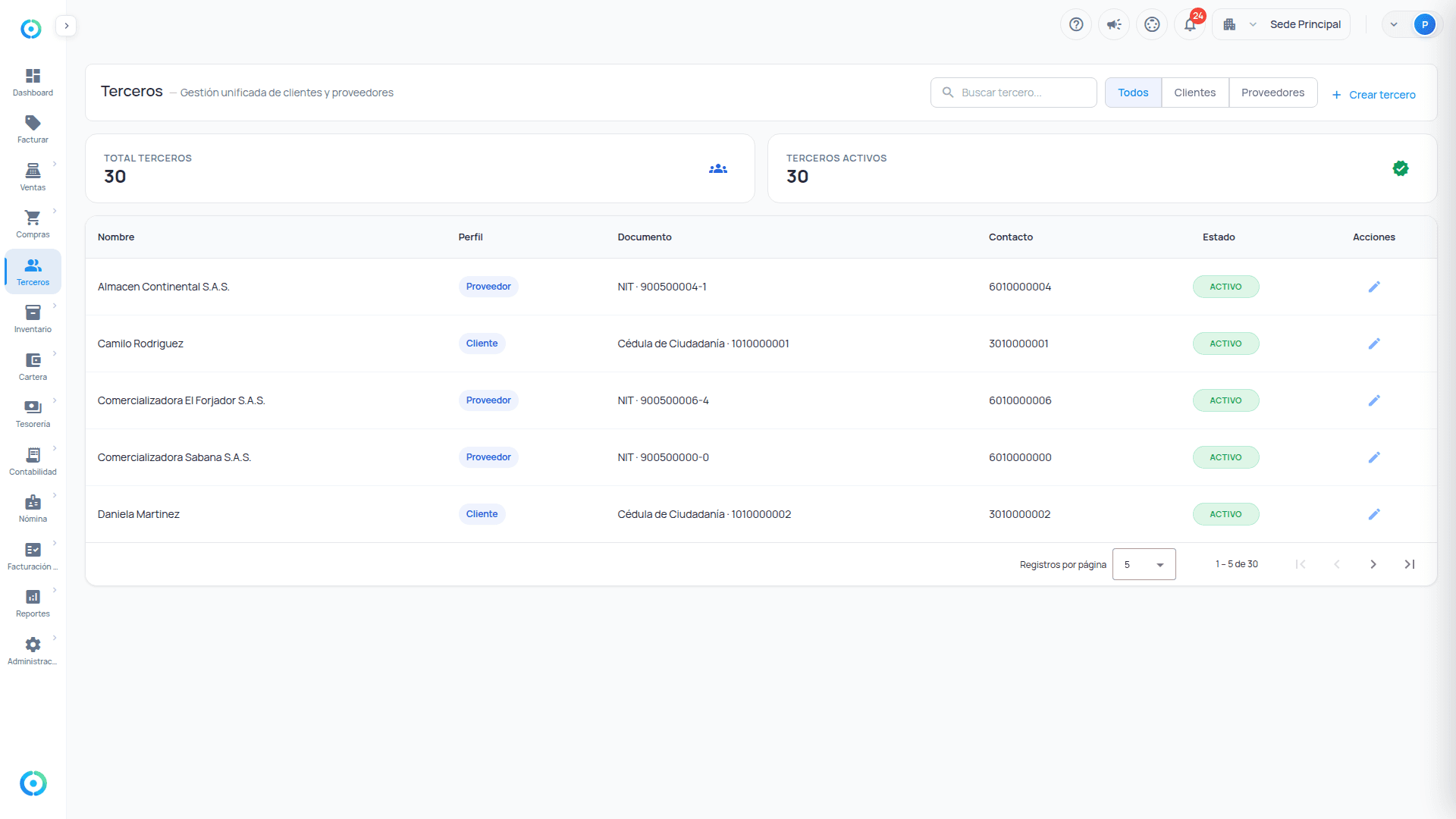1456x819 pixels.
Task: Open the Registros por página dropdown
Action: (1144, 564)
